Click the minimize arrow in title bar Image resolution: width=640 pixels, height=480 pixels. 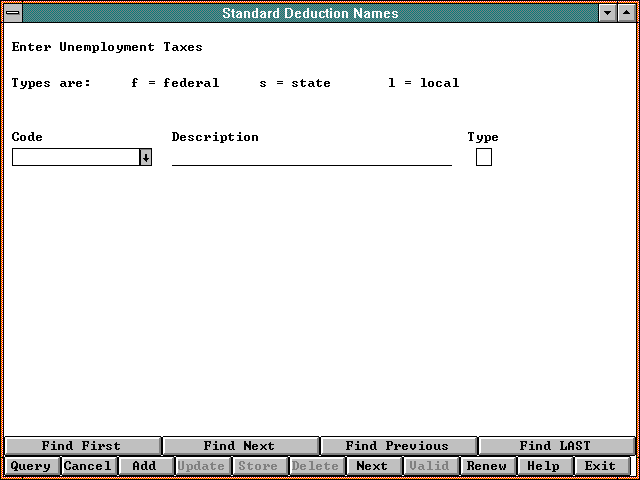coord(608,13)
